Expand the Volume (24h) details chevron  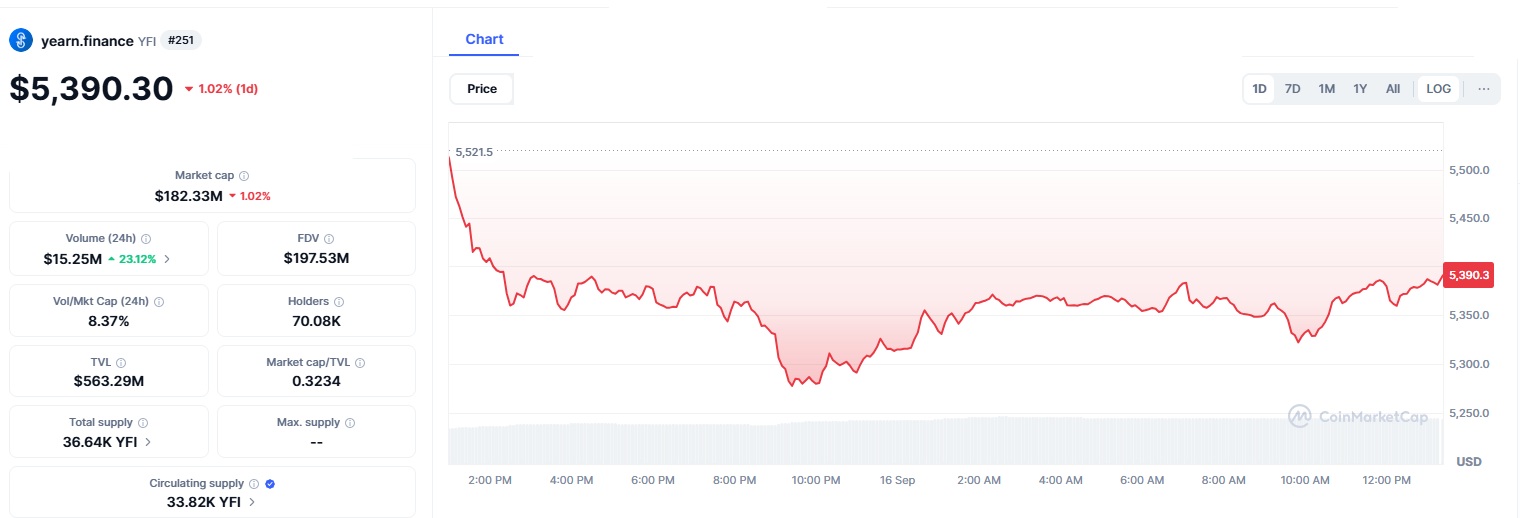coord(167,259)
